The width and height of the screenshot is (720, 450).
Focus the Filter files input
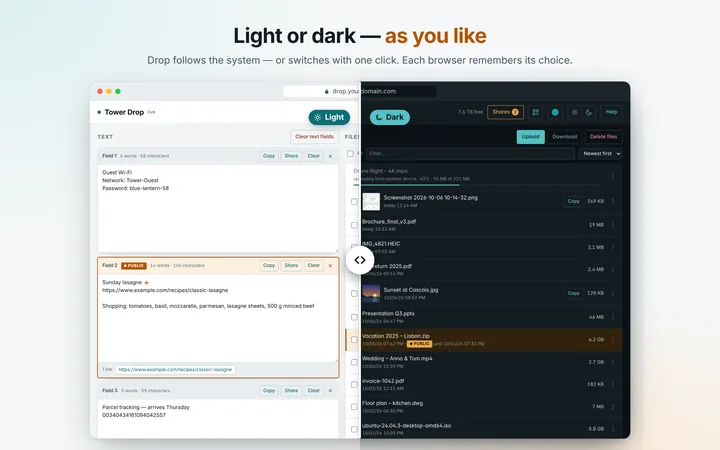point(470,153)
